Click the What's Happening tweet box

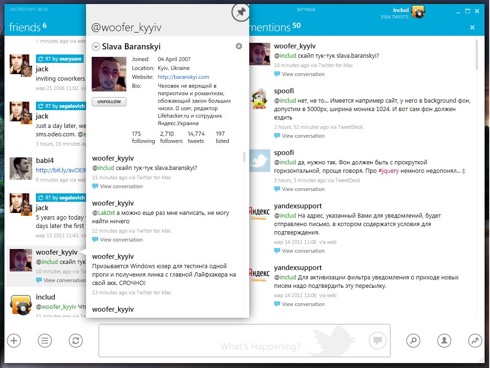click(x=244, y=340)
